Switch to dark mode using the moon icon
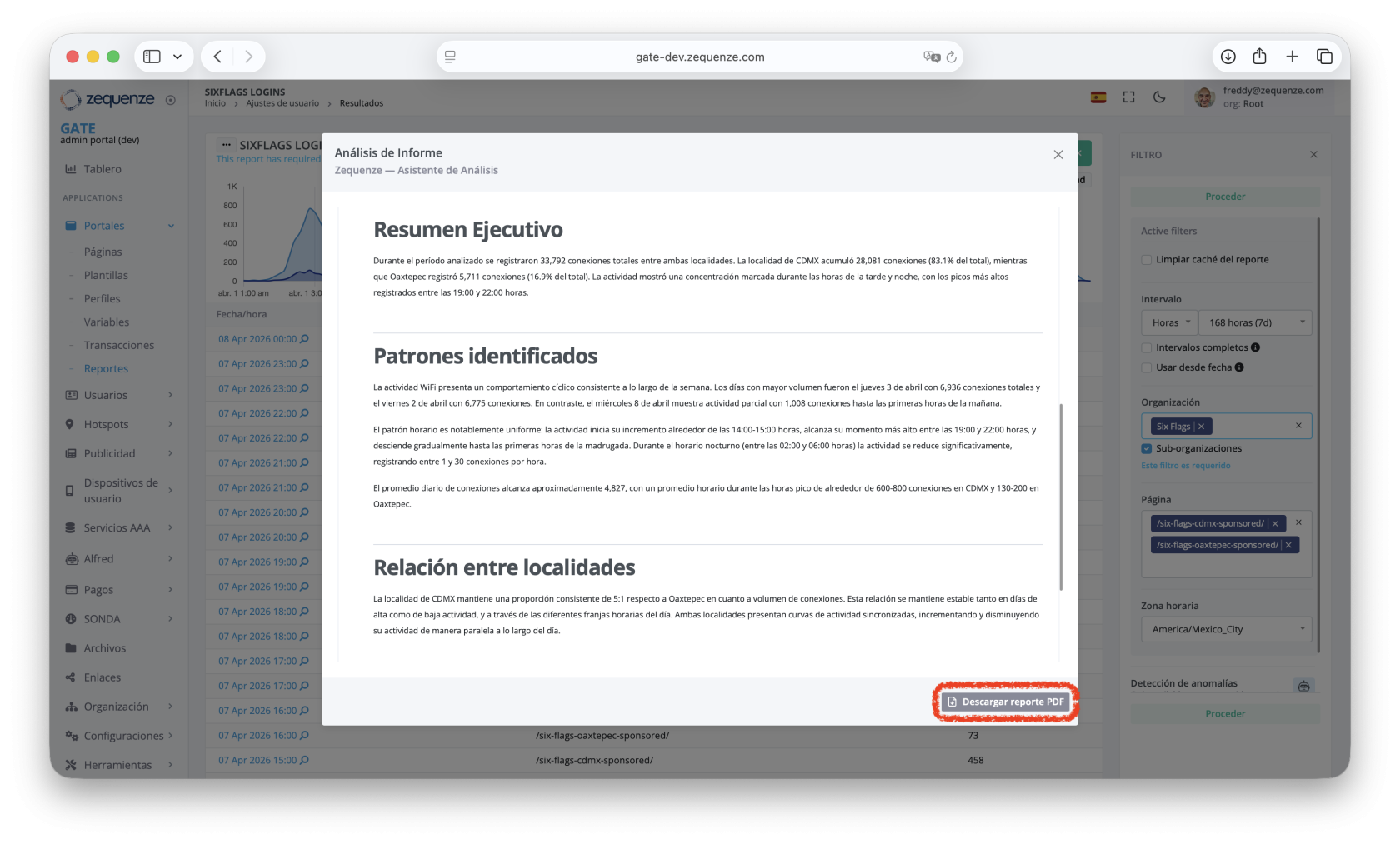 point(1160,97)
